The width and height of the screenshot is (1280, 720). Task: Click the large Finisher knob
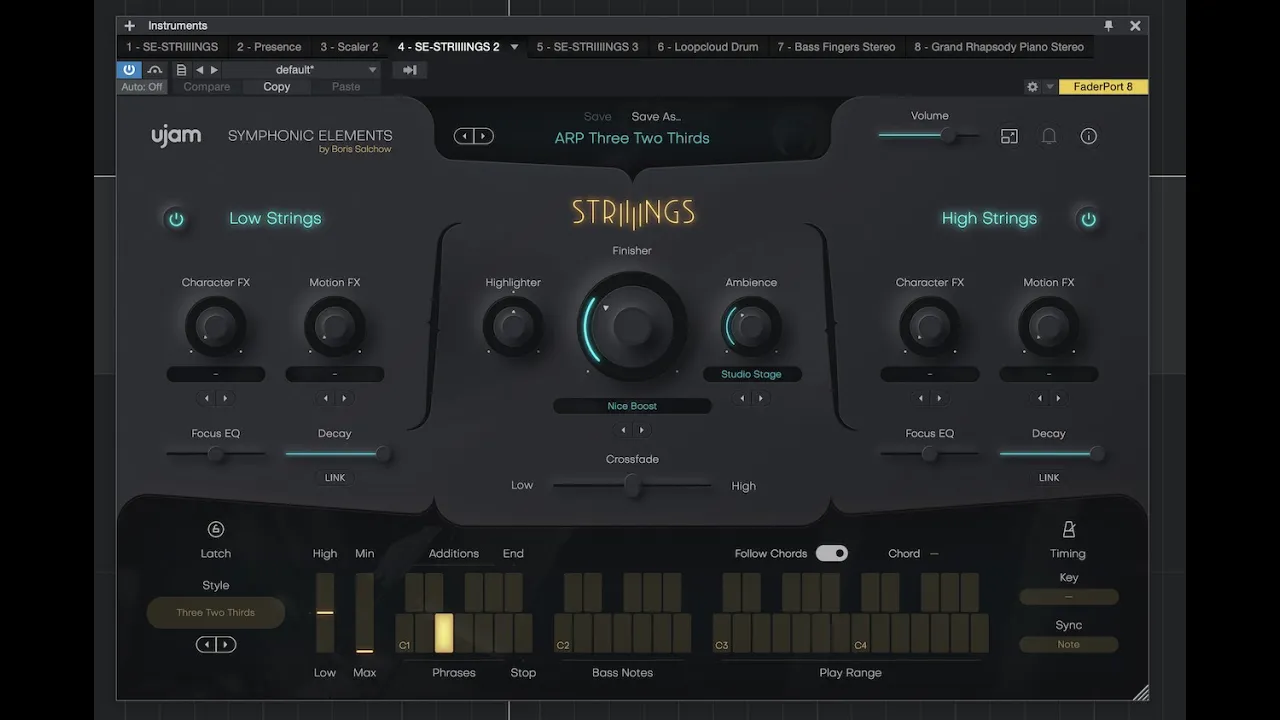coord(632,326)
